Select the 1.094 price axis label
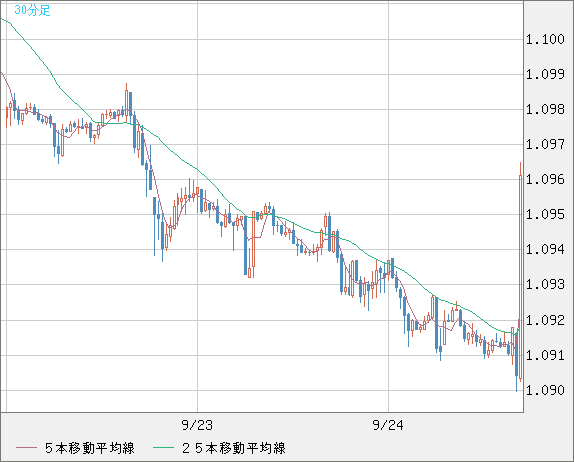Screen dimensions: 574x462 (545, 249)
